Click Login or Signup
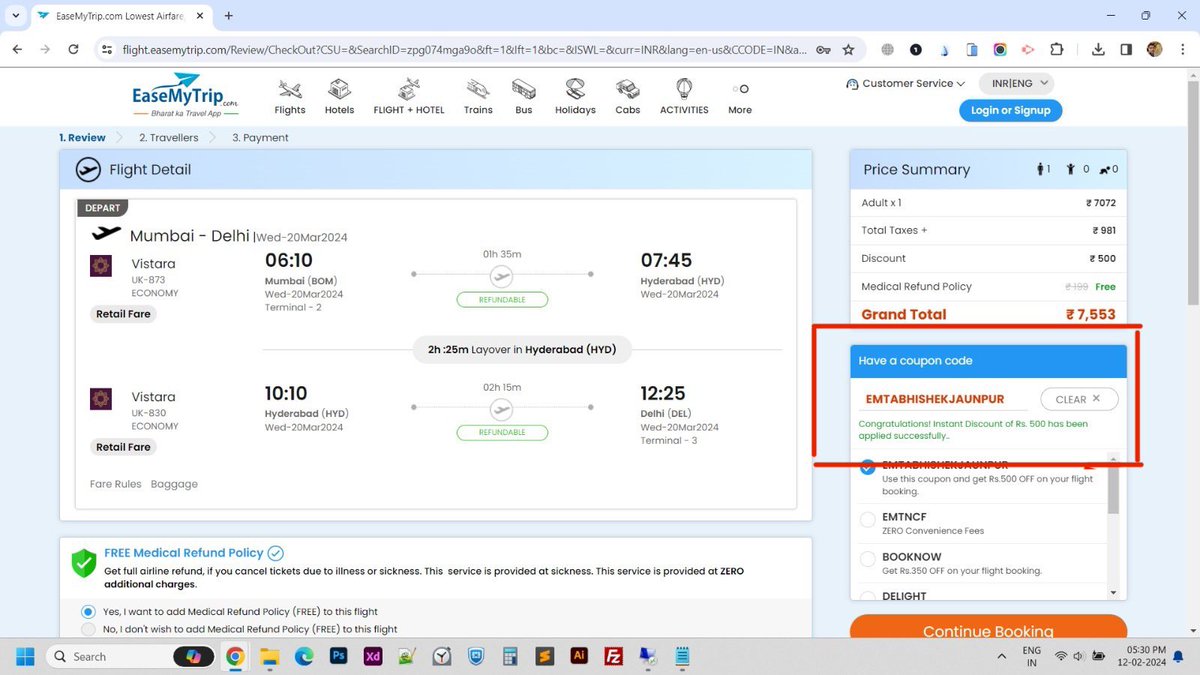This screenshot has width=1200, height=675. tap(1010, 110)
